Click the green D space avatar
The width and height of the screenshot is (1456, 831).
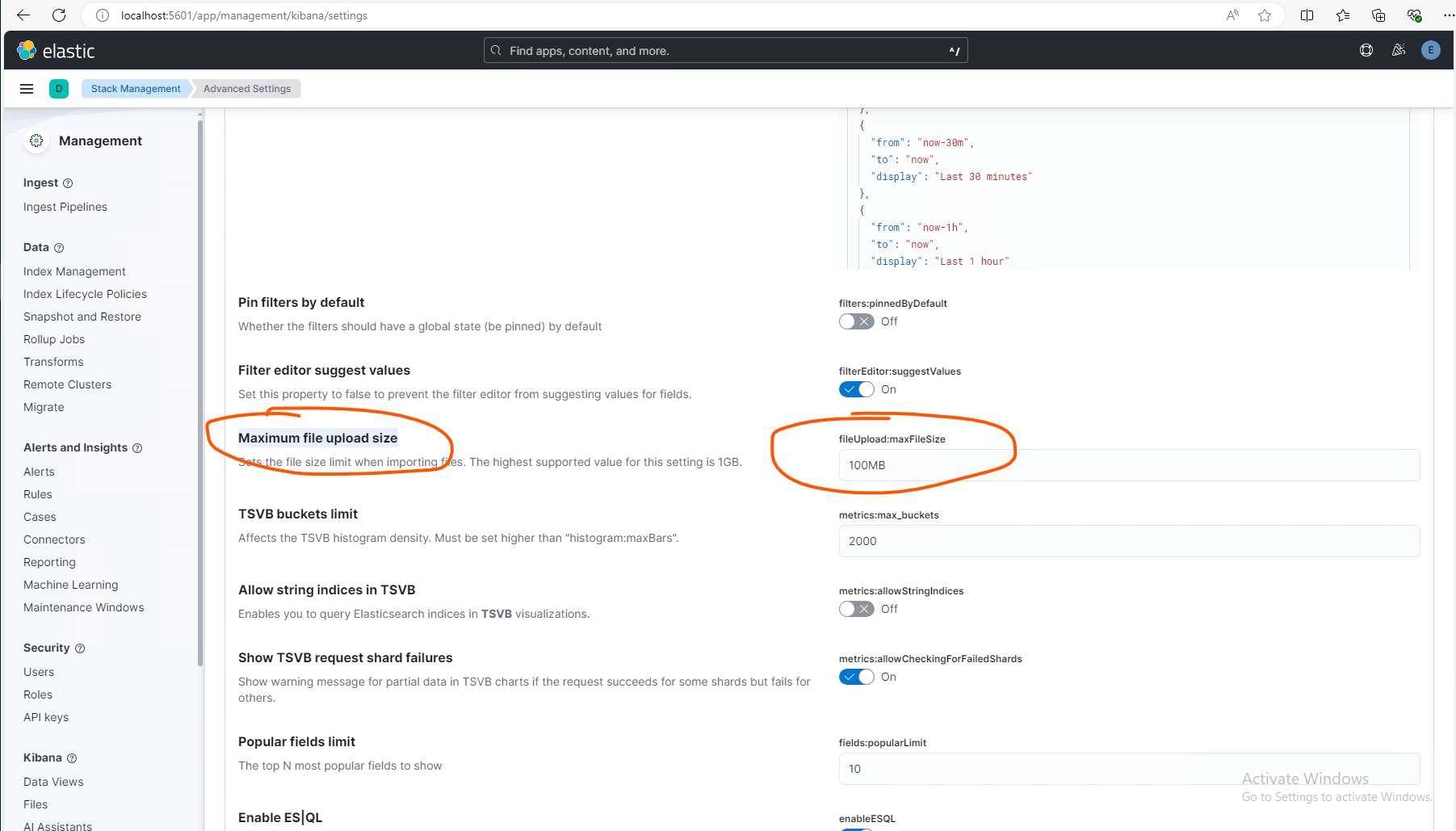pos(59,89)
